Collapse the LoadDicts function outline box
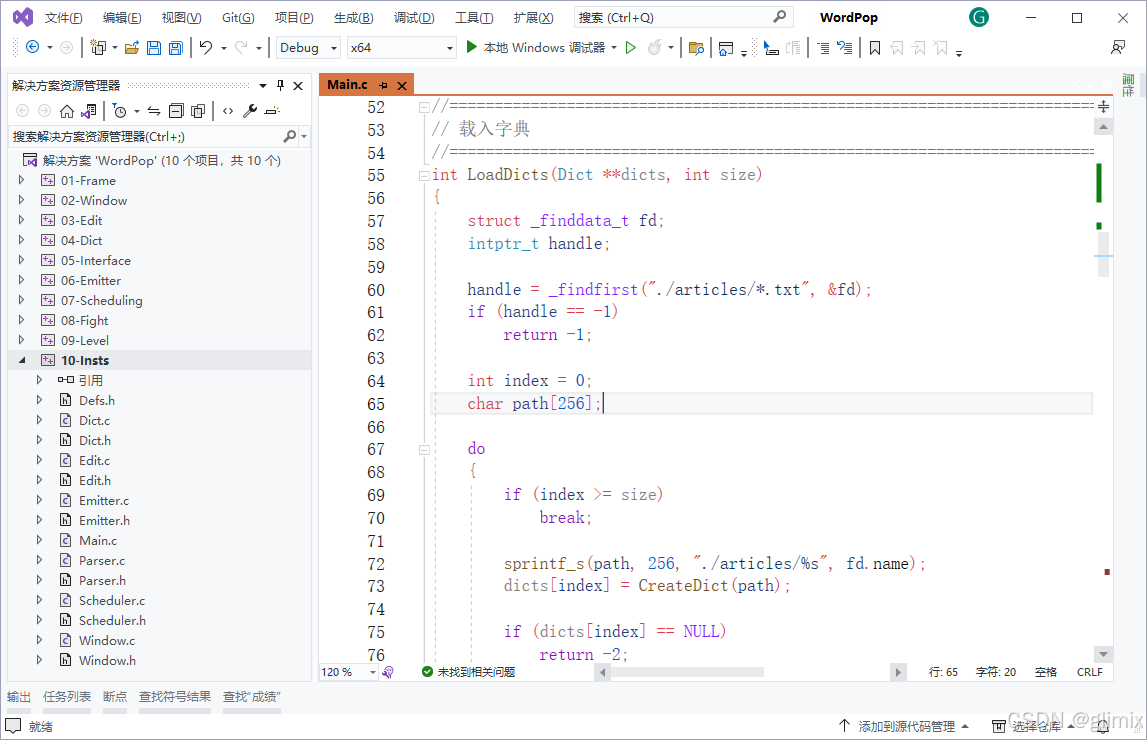1147x740 pixels. (x=424, y=175)
